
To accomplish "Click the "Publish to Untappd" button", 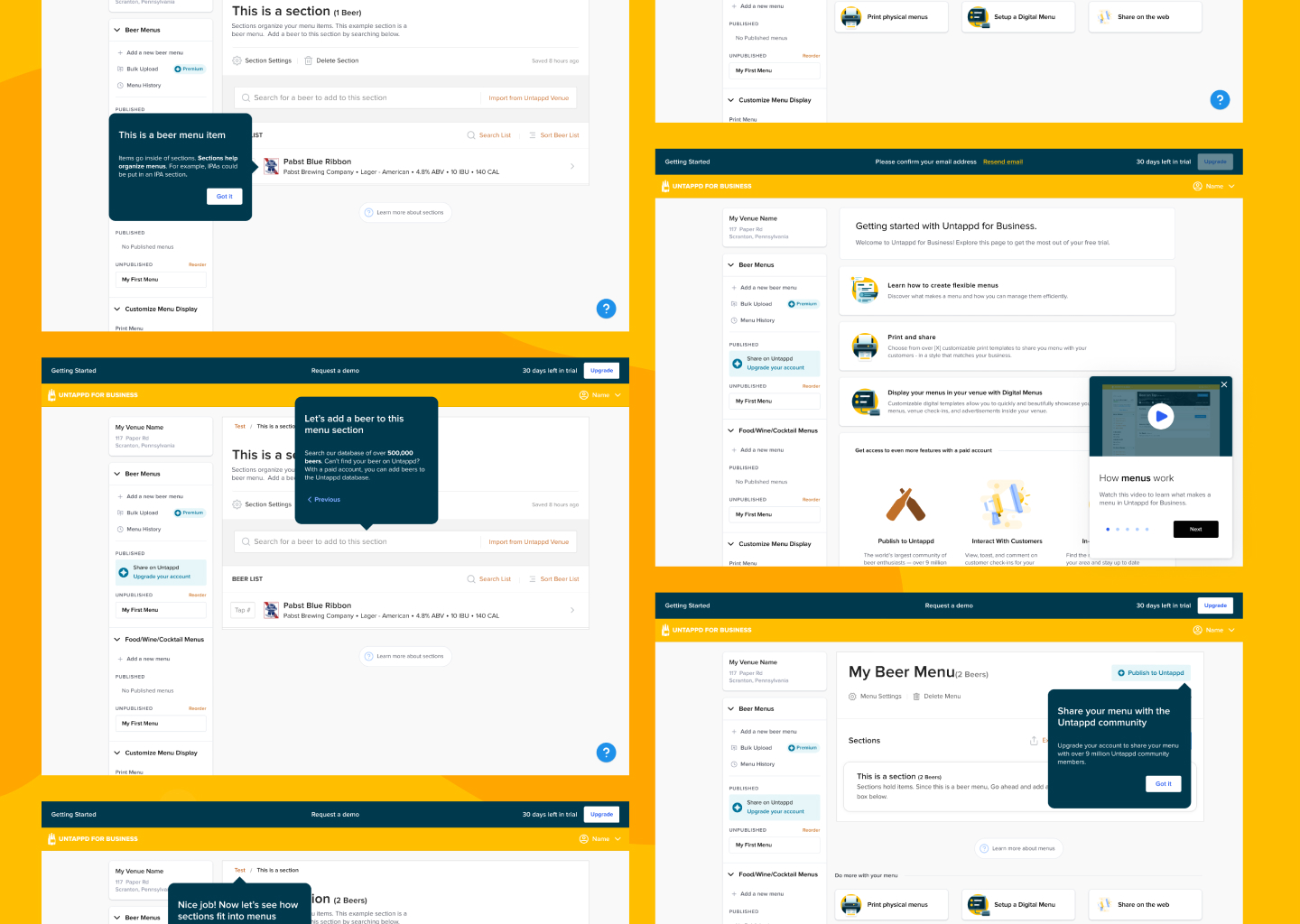I will click(x=1151, y=673).
